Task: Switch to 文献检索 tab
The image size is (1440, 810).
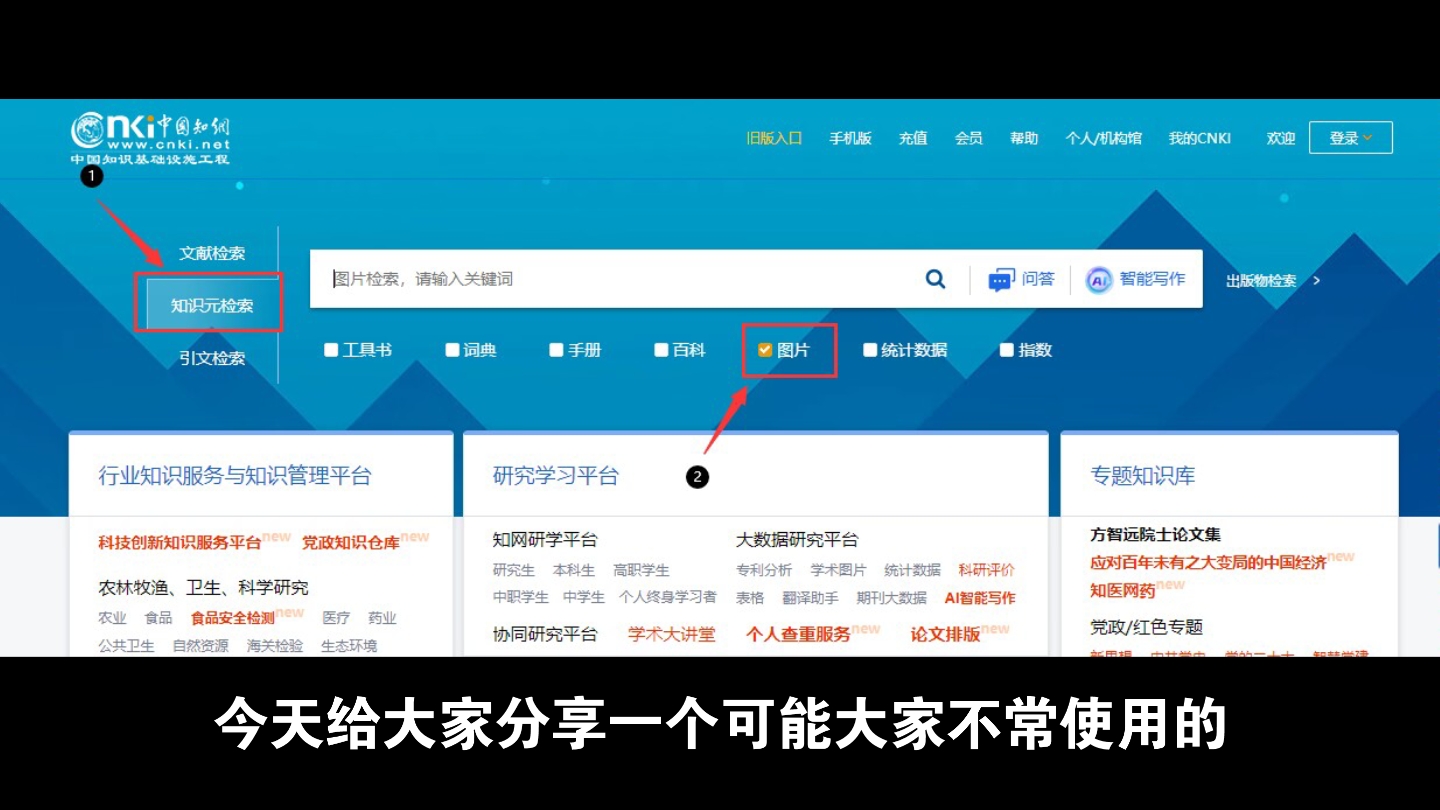Action: coord(212,253)
